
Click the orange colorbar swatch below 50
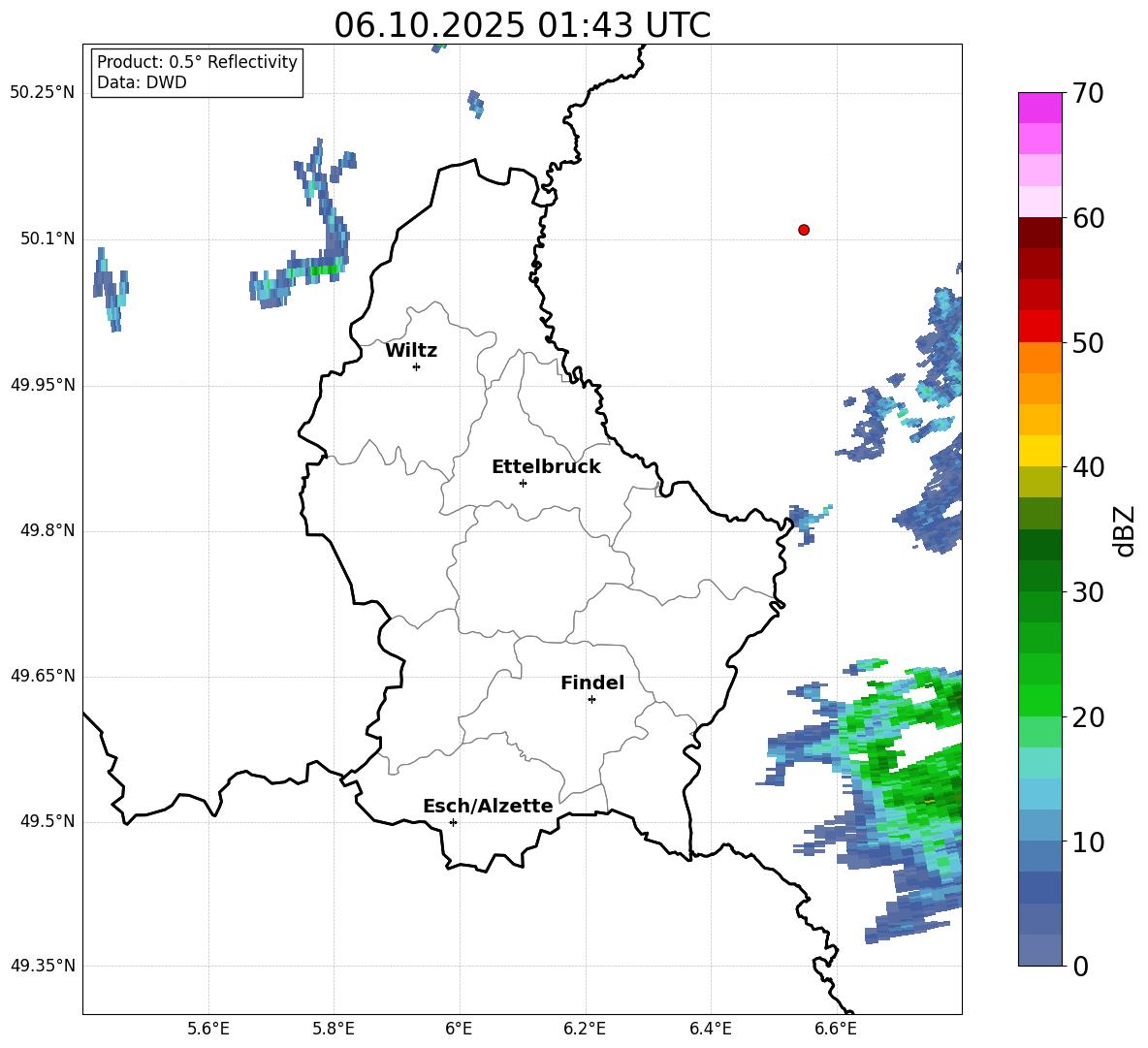tap(1039, 357)
